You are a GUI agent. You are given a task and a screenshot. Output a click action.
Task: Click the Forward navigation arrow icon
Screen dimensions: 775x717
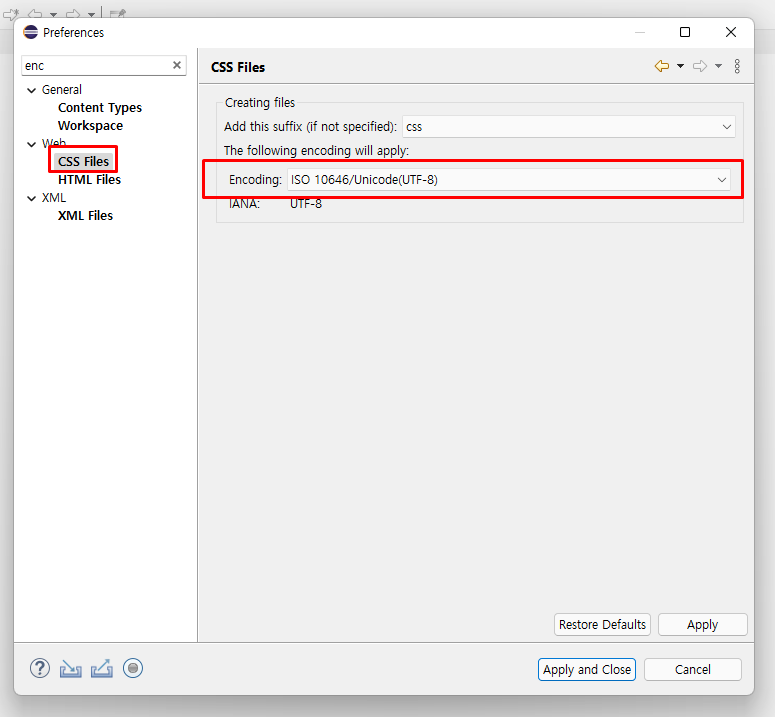(x=700, y=66)
